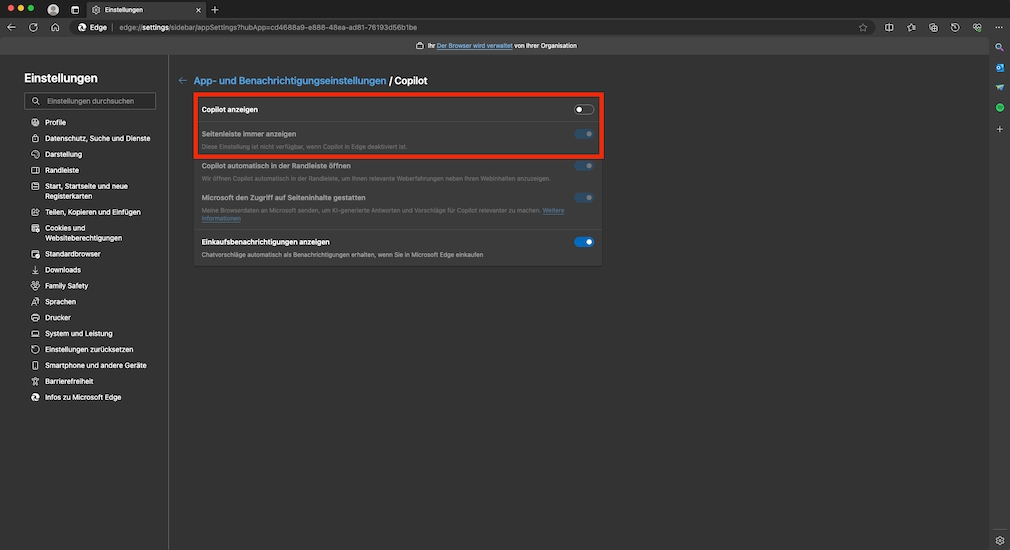Image resolution: width=1010 pixels, height=550 pixels.
Task: Add this page to favorites with star
Action: coord(863,27)
